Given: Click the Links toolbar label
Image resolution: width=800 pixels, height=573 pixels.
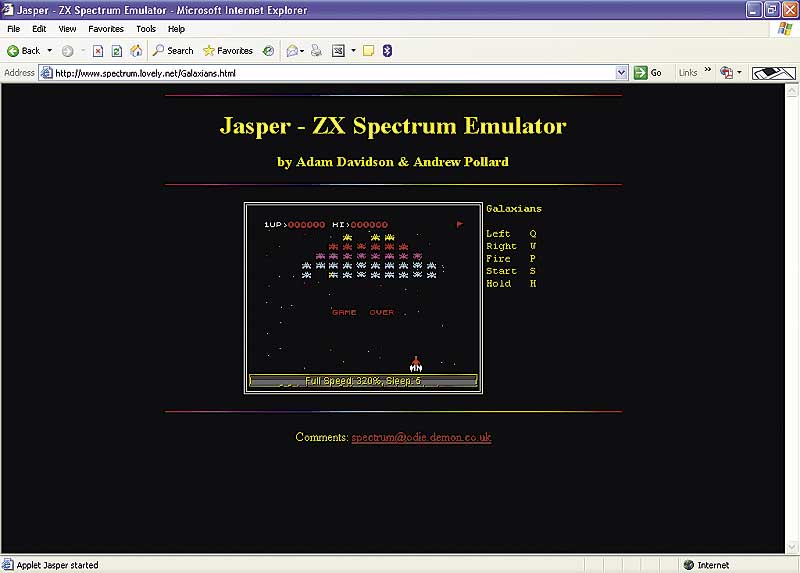Looking at the screenshot, I should 688,73.
